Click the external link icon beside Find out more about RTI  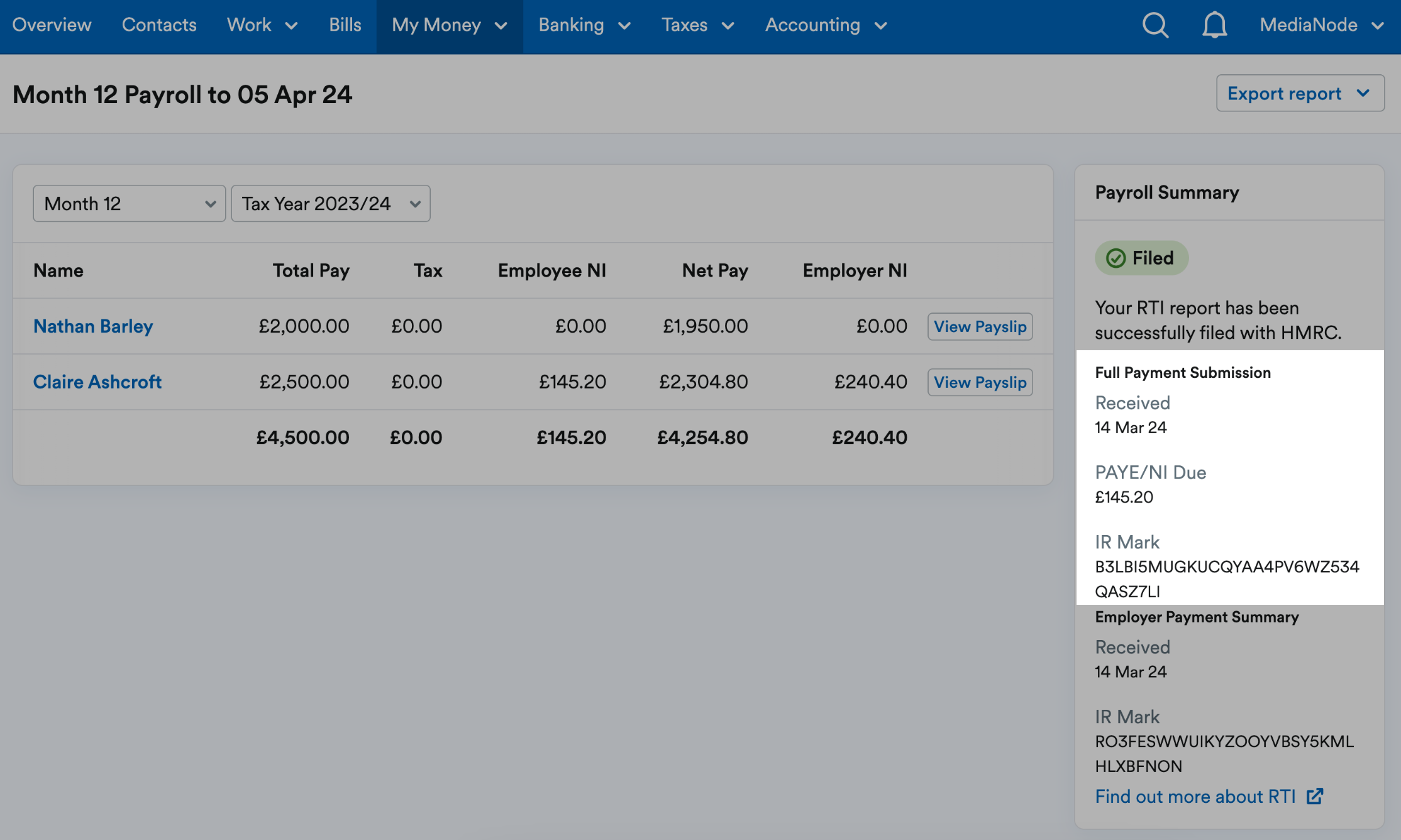(x=1315, y=796)
